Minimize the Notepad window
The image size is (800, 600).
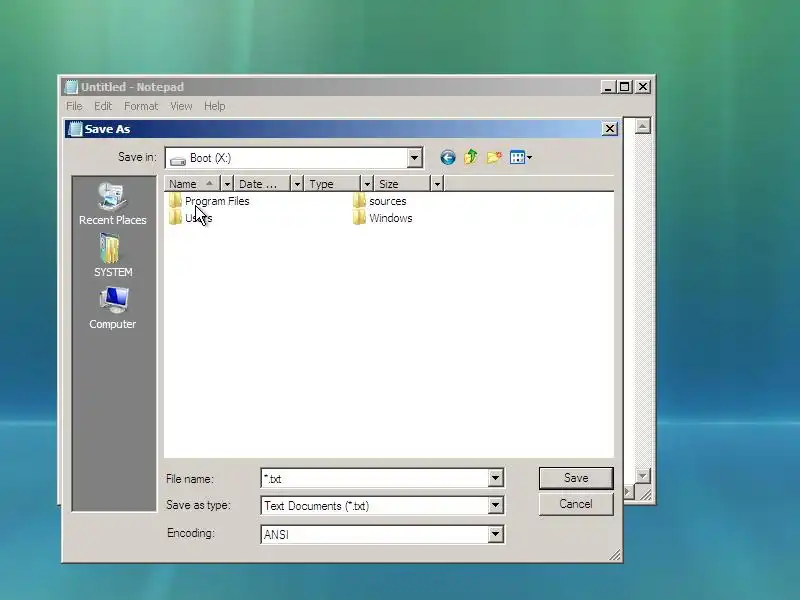608,87
